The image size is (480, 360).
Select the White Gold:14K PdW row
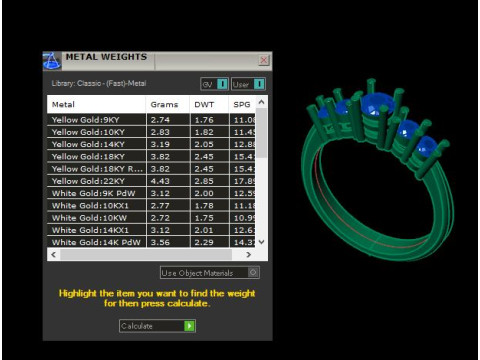click(152, 242)
